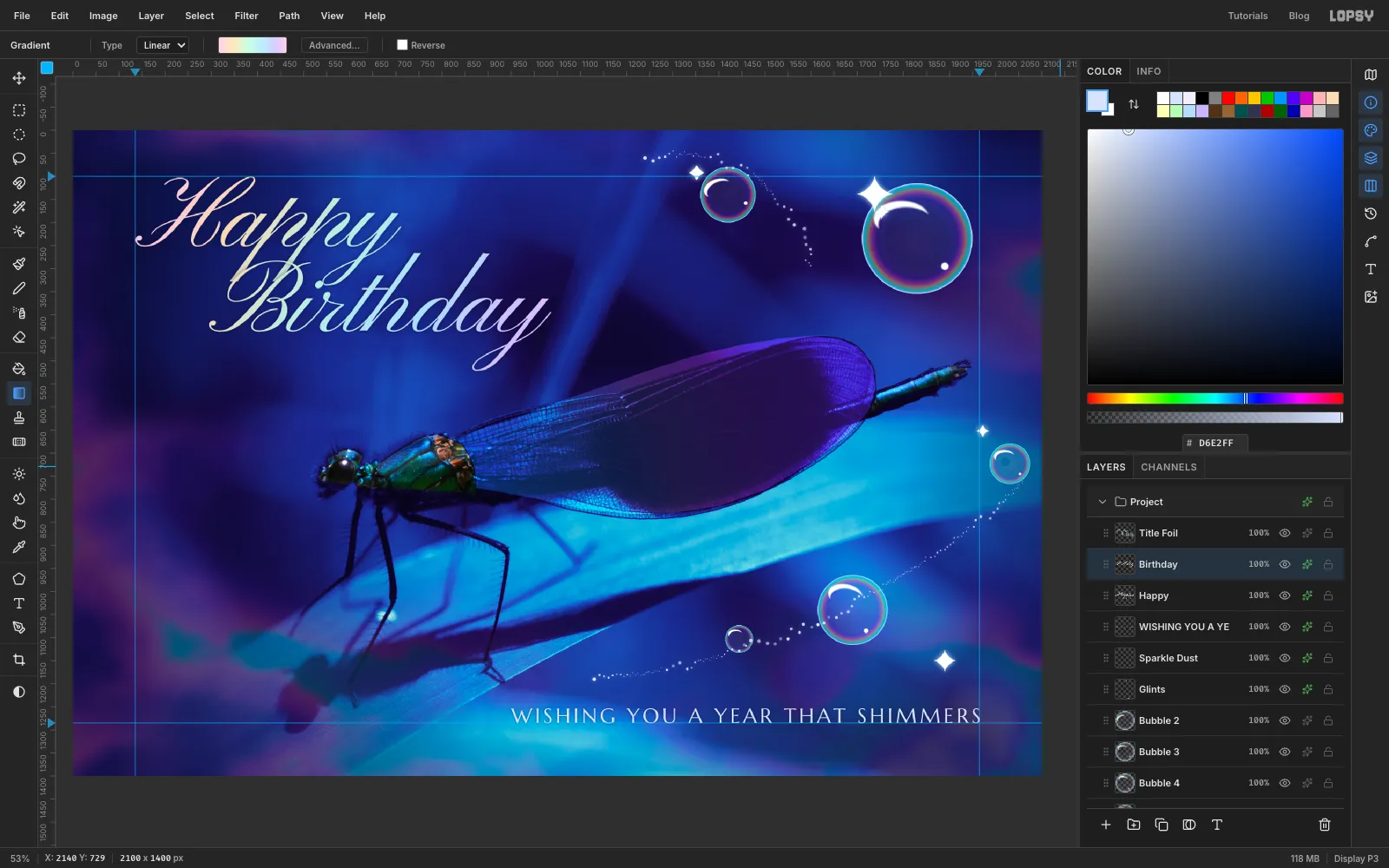
Task: Add text layer icon in layers footer
Action: (1217, 825)
